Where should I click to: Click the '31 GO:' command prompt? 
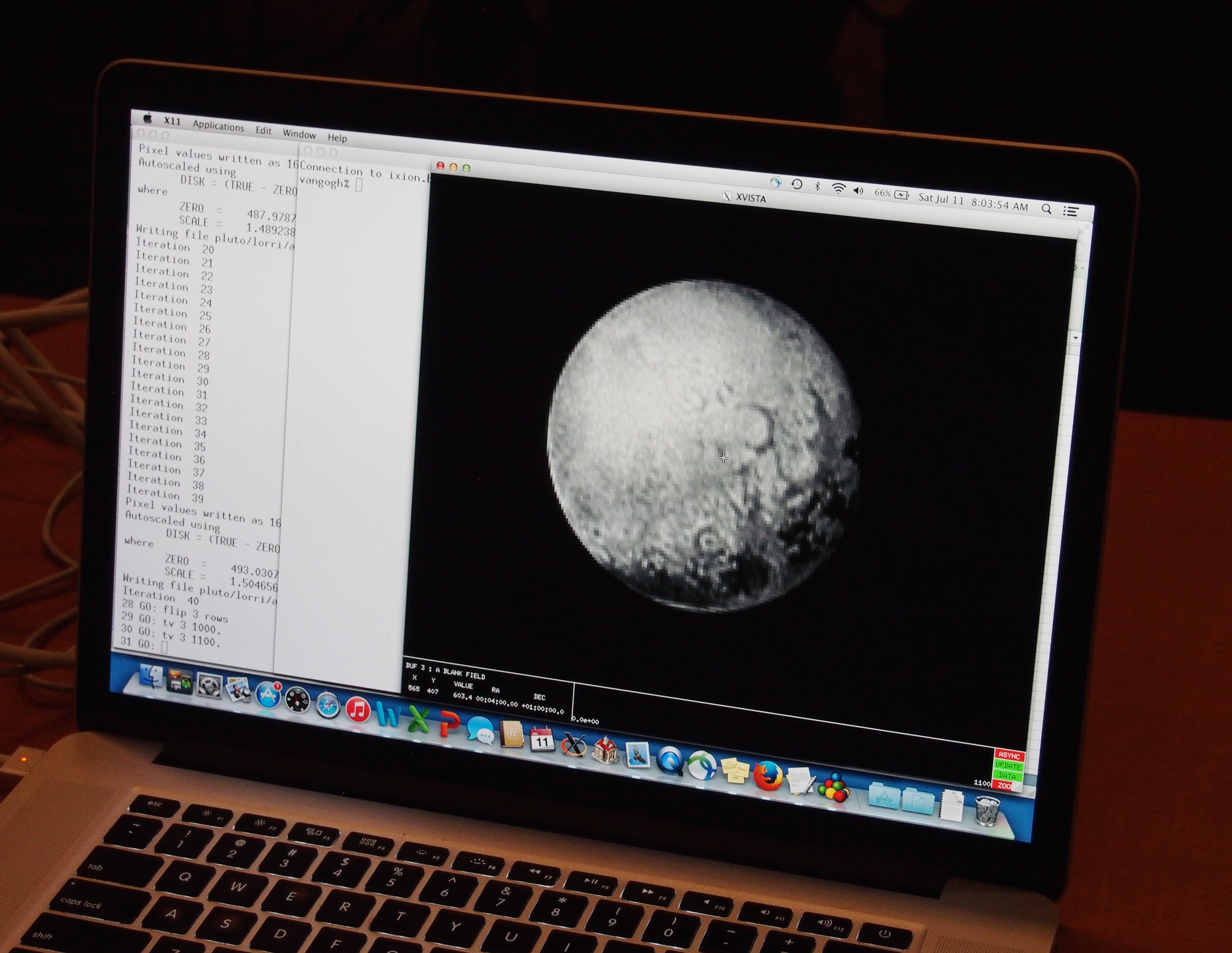pyautogui.click(x=138, y=643)
